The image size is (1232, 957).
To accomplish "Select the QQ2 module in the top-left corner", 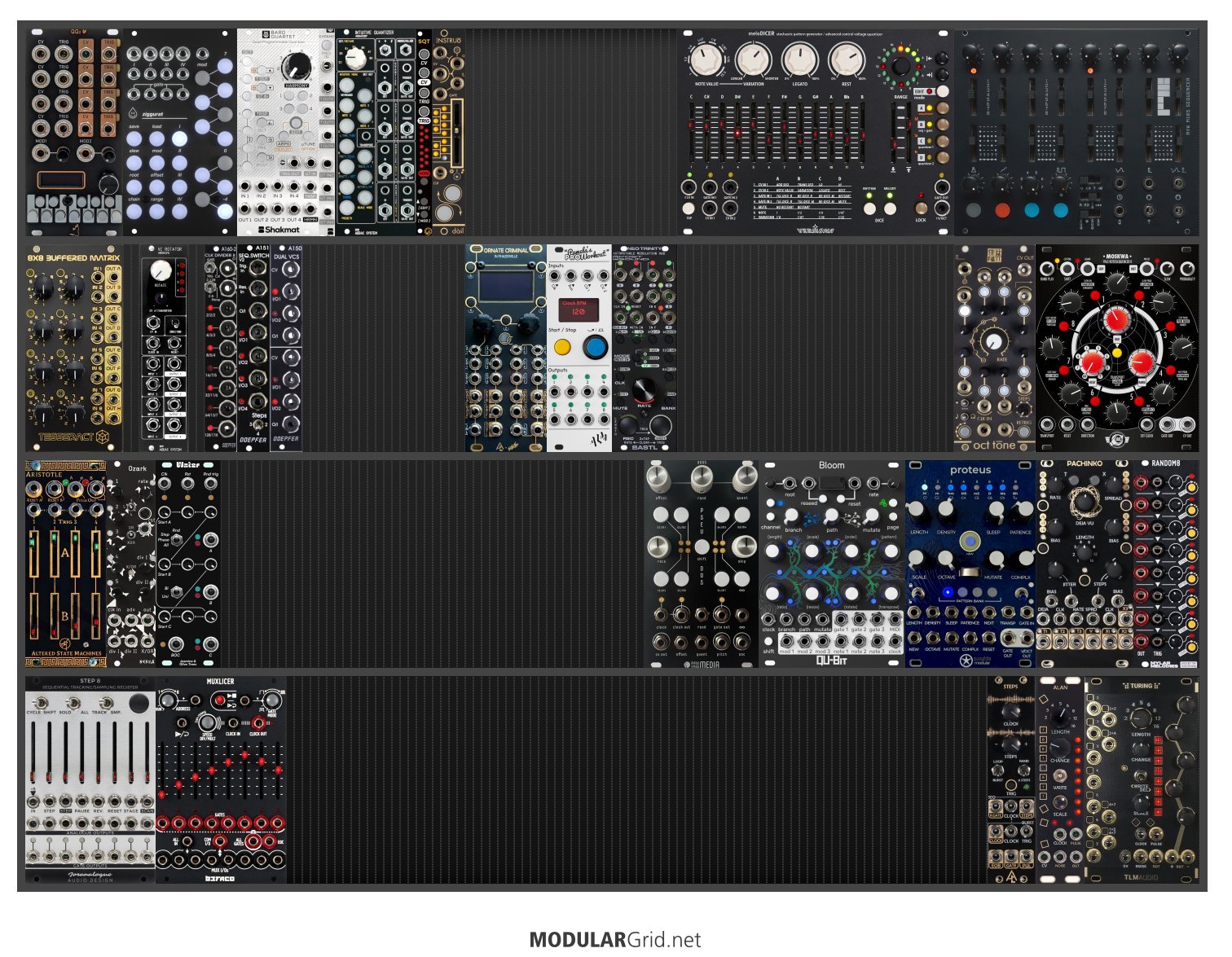I will coord(74,133).
